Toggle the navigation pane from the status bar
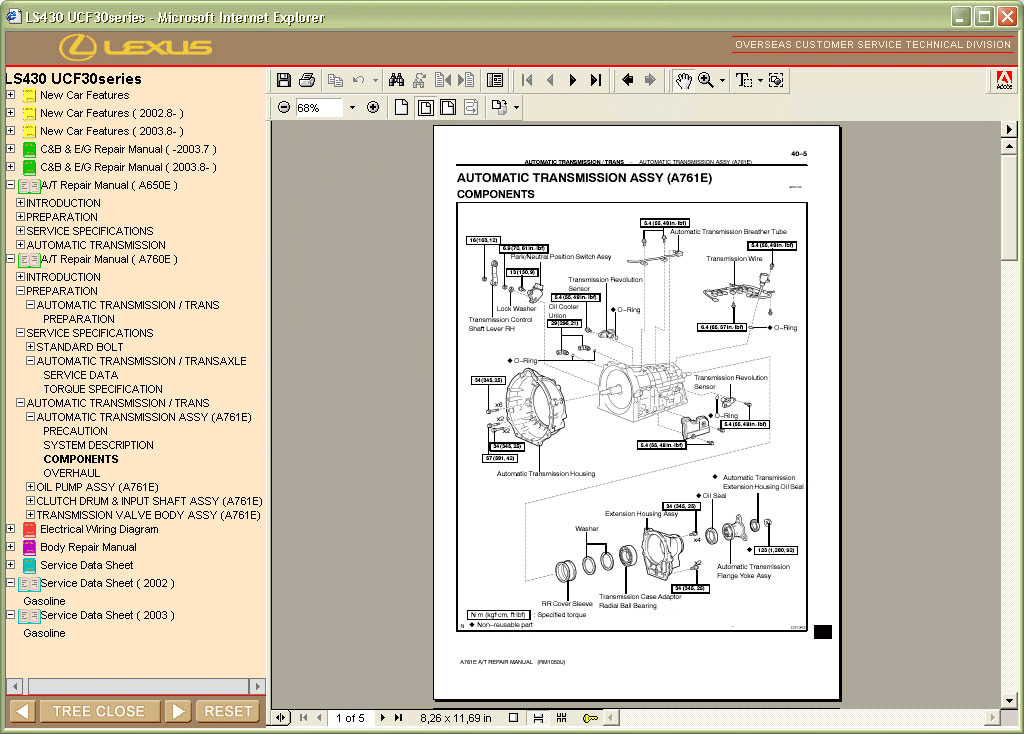 [x=281, y=718]
